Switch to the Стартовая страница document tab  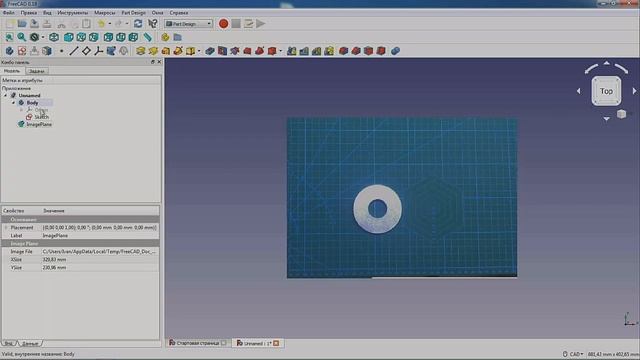tap(198, 343)
